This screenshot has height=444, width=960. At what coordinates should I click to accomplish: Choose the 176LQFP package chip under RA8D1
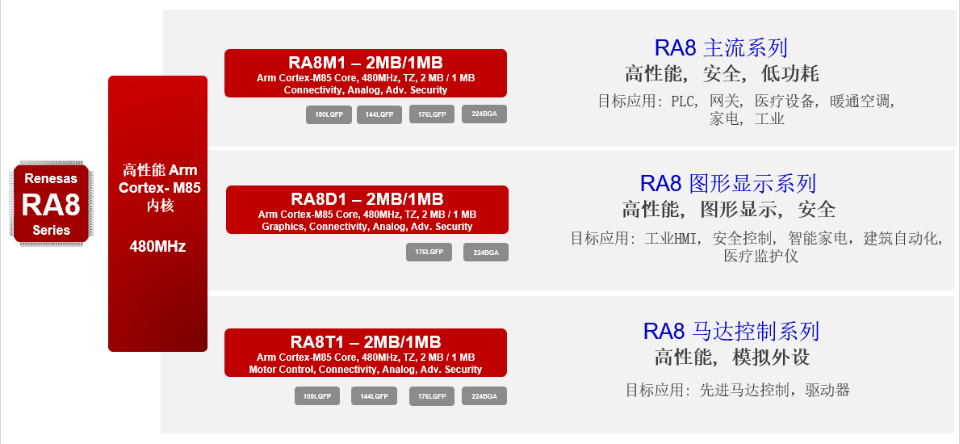[429, 252]
